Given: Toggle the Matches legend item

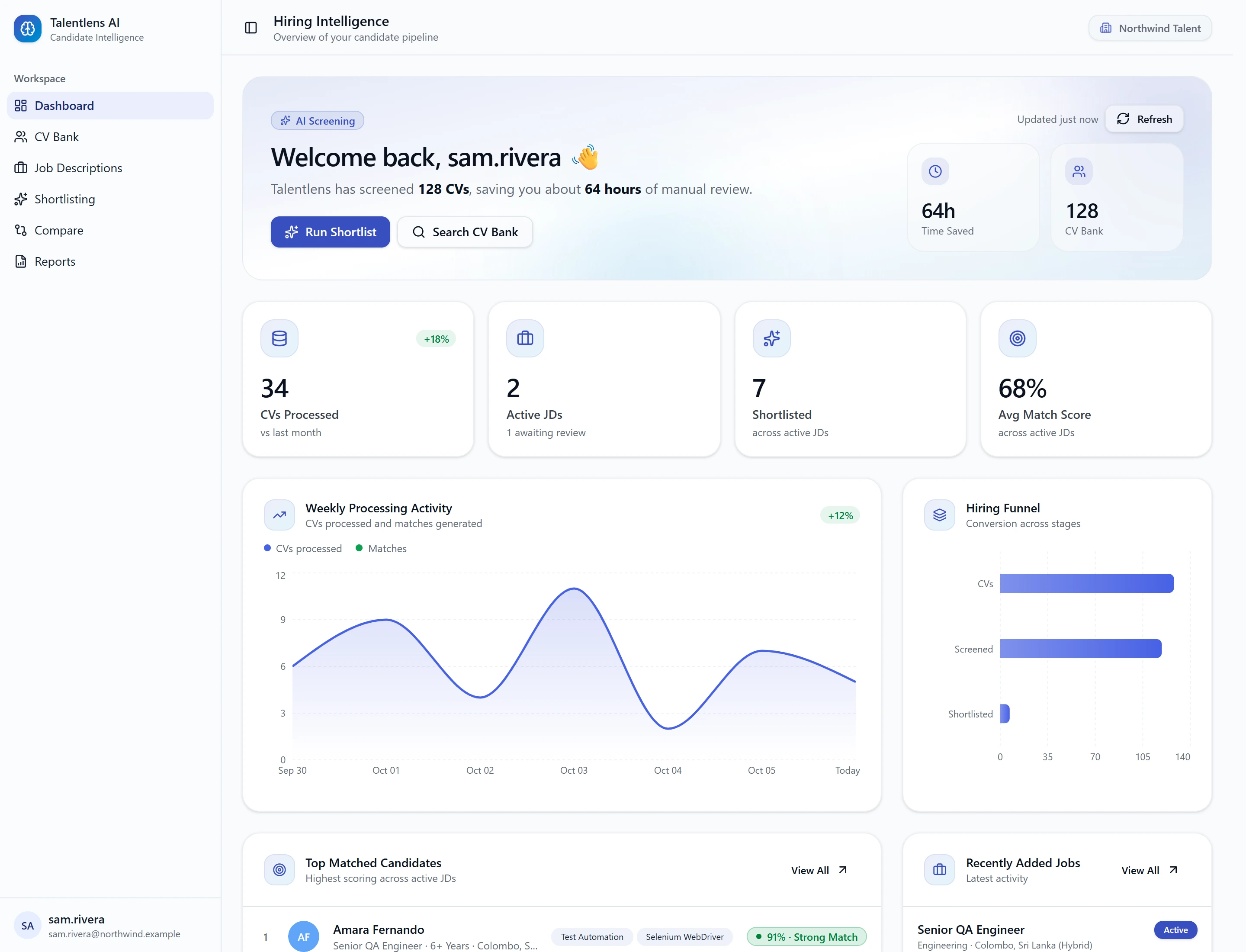Looking at the screenshot, I should [x=381, y=549].
